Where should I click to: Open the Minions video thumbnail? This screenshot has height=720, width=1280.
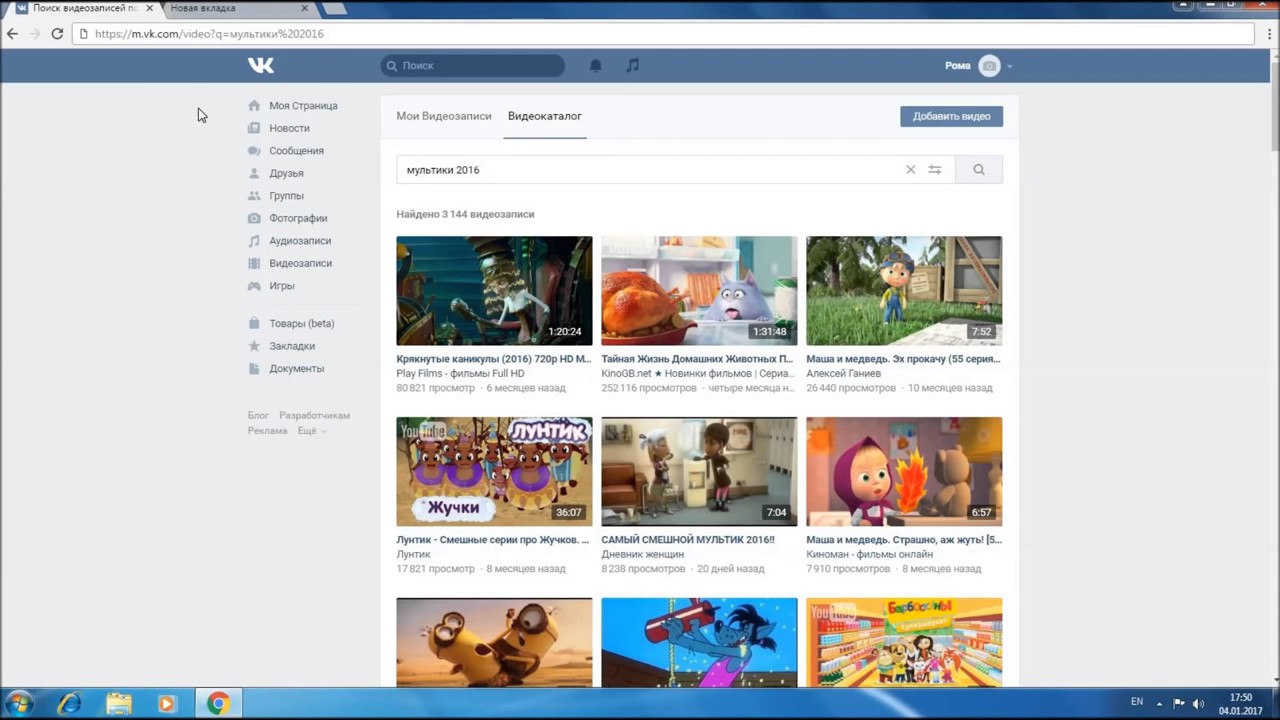(x=494, y=643)
